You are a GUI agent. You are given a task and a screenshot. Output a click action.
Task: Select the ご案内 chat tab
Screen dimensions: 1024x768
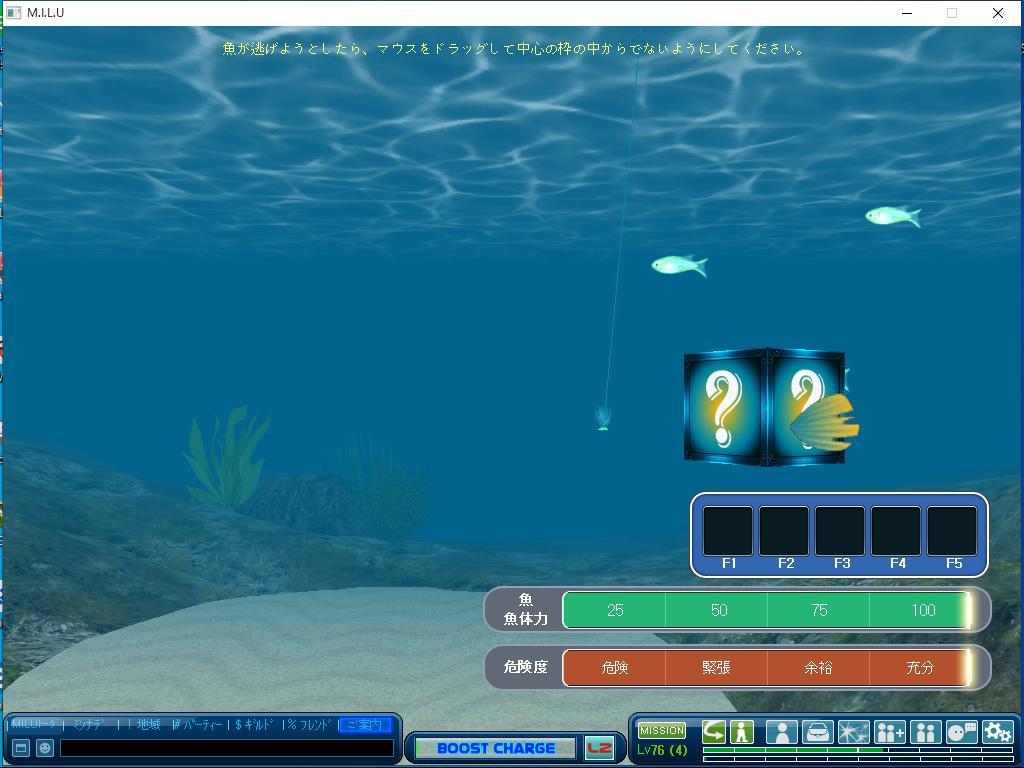(364, 725)
